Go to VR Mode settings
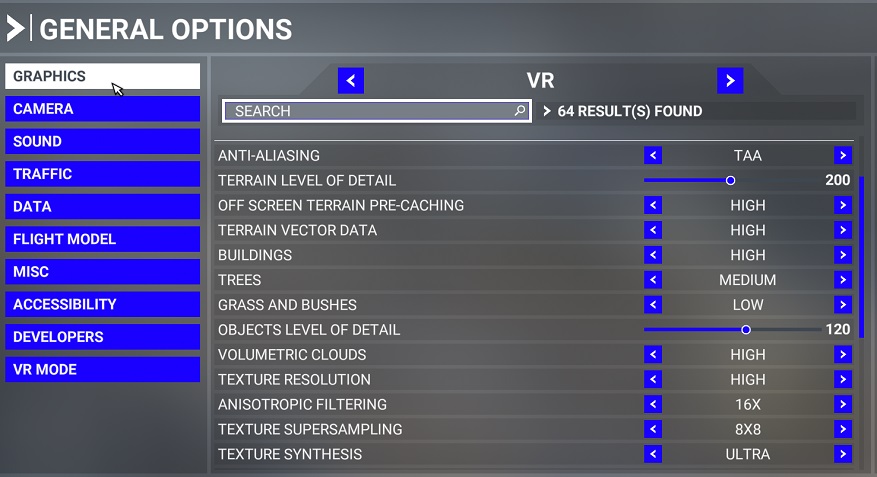877x477 pixels. pos(102,369)
